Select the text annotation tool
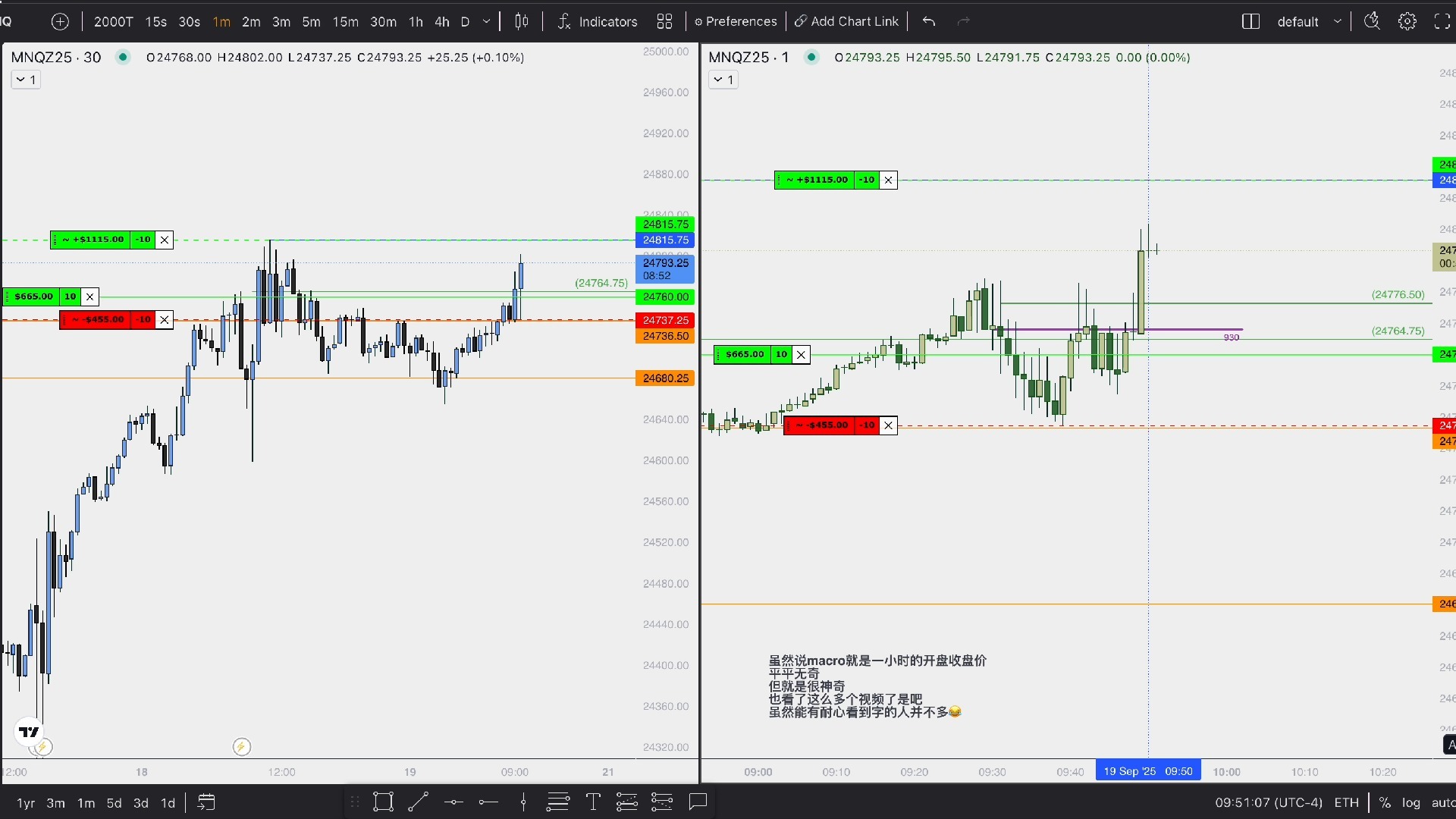The image size is (1456, 819). (593, 802)
